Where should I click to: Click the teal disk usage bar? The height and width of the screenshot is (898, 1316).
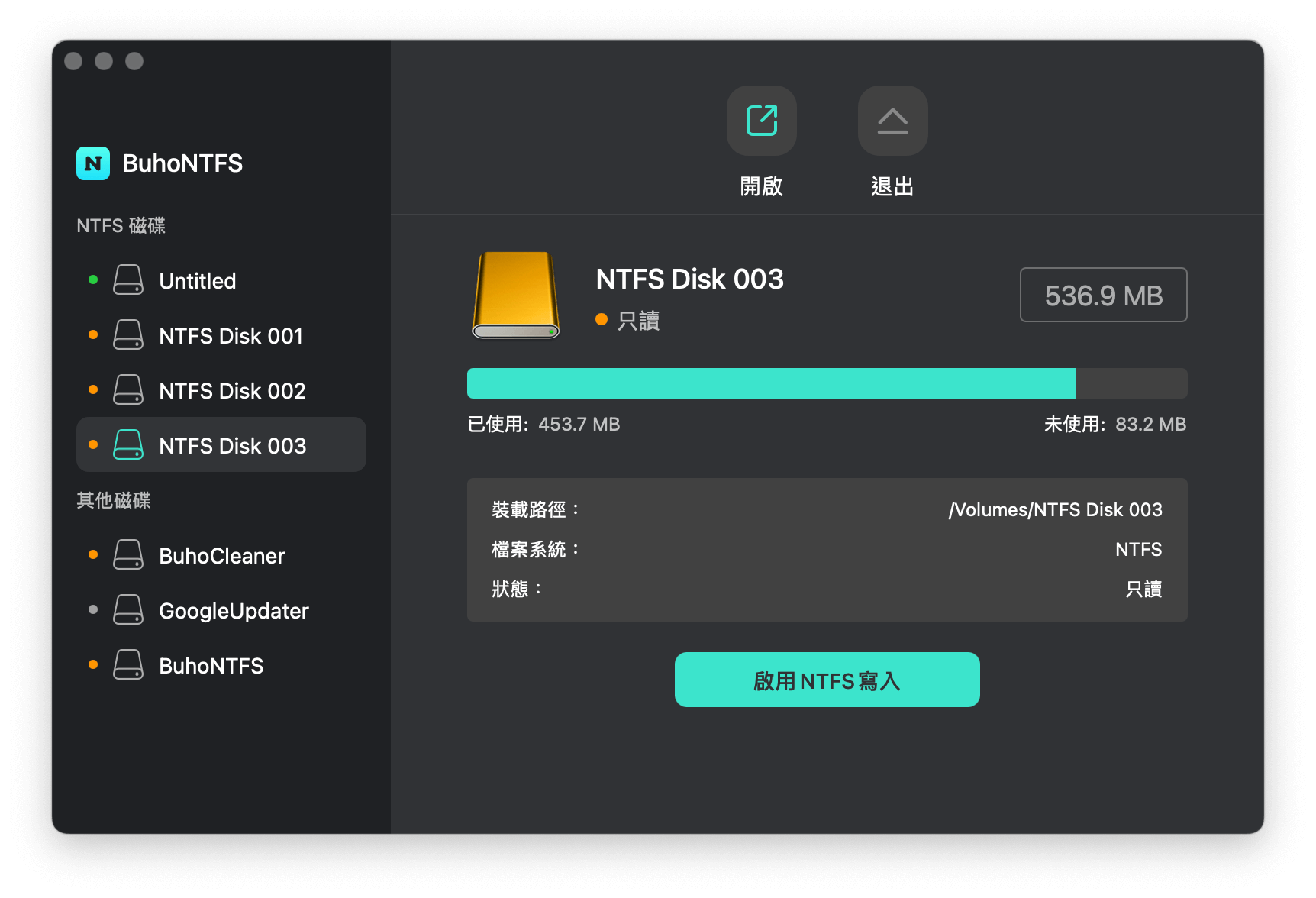click(771, 383)
